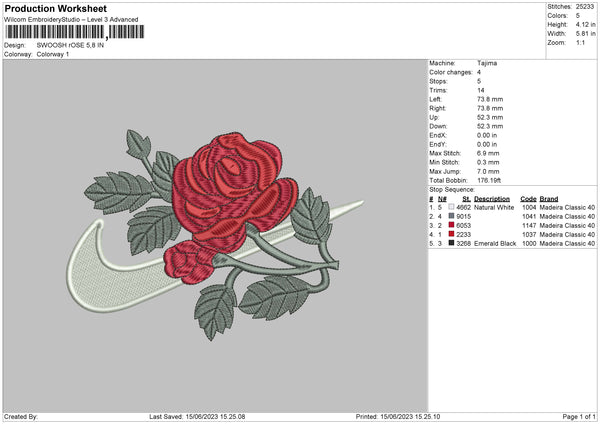
Task: Select 'Madeira Classic 40' brand in code 1004 row
Action: click(567, 207)
